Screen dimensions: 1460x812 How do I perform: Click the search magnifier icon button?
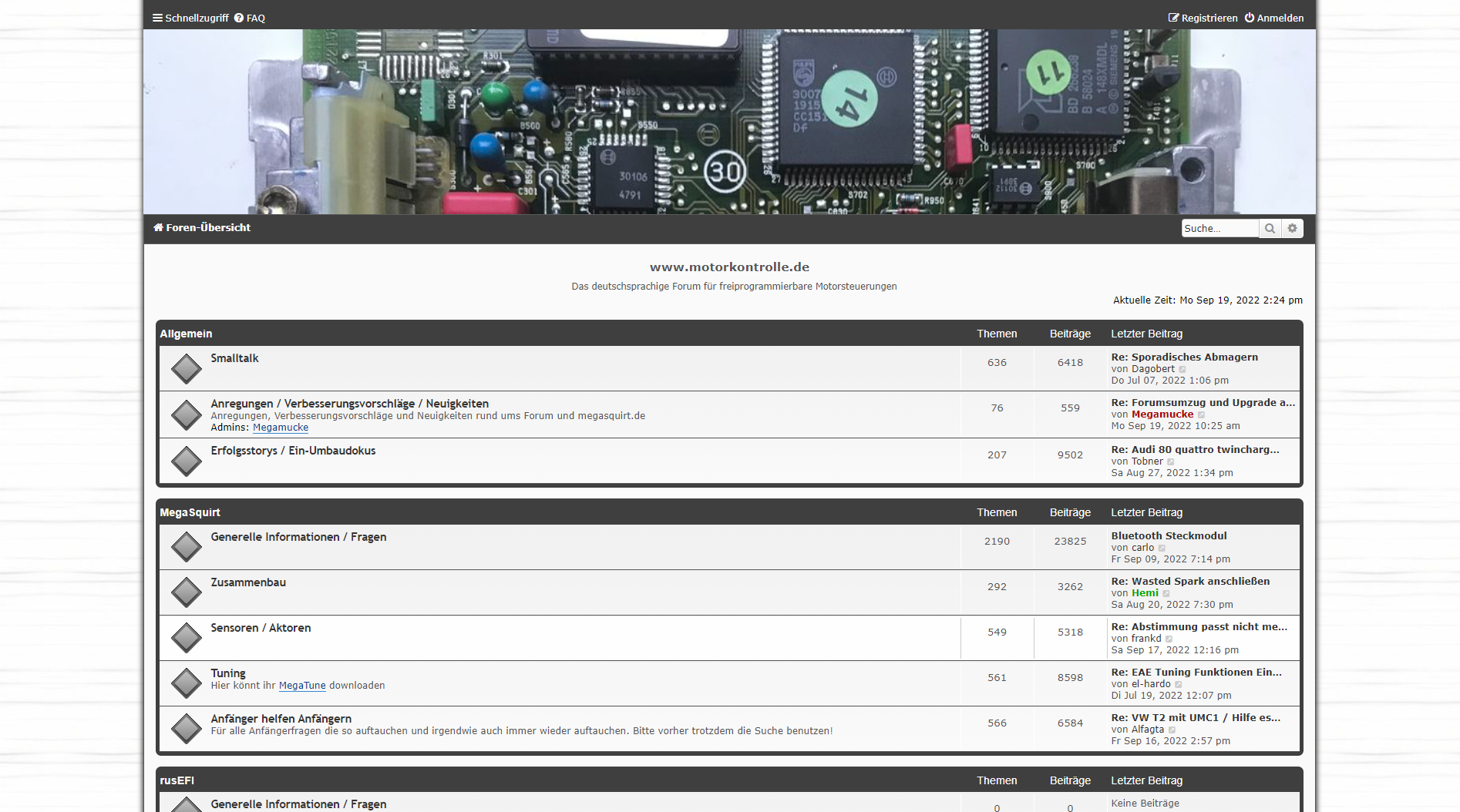1270,229
